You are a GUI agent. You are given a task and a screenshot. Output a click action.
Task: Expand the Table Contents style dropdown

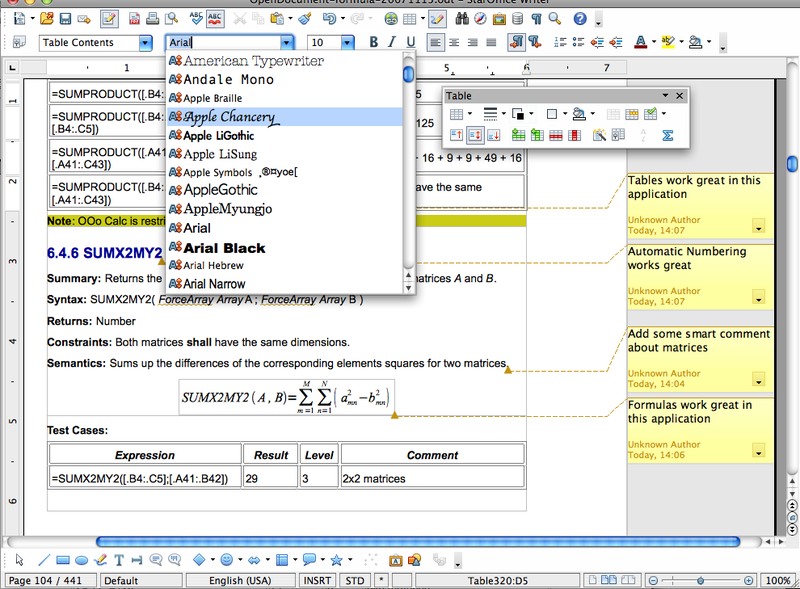tap(145, 43)
